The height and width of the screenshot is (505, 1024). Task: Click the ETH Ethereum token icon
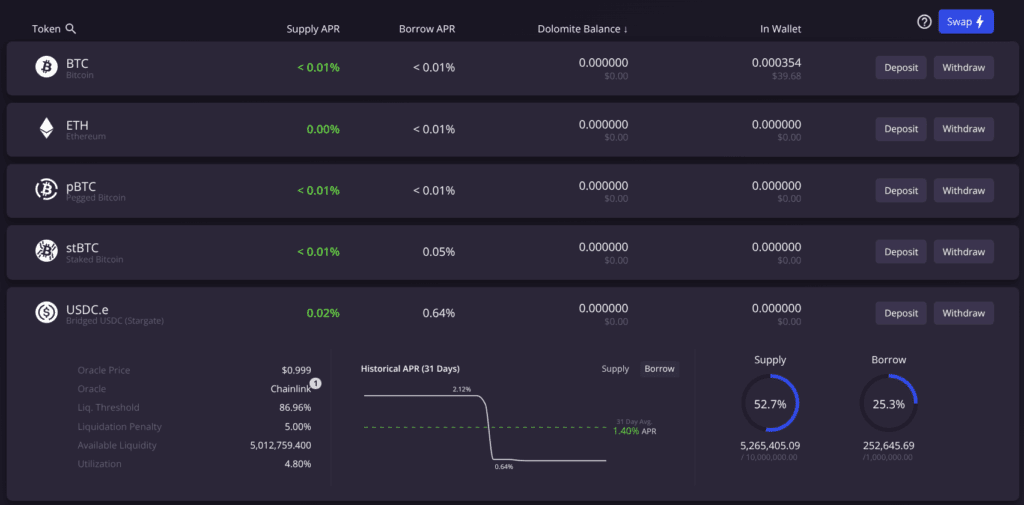46,128
